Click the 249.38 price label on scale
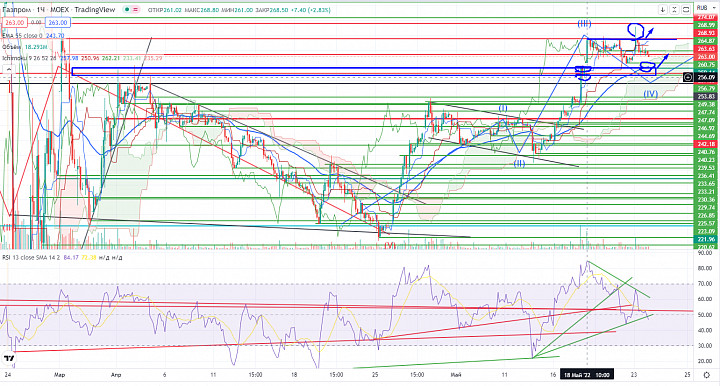The width and height of the screenshot is (720, 386). coord(706,104)
